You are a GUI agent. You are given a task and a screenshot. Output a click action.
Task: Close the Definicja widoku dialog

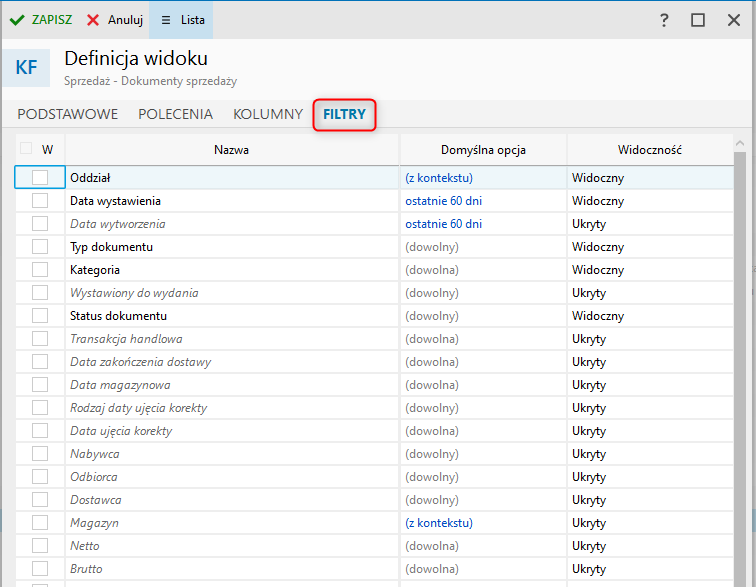click(733, 20)
